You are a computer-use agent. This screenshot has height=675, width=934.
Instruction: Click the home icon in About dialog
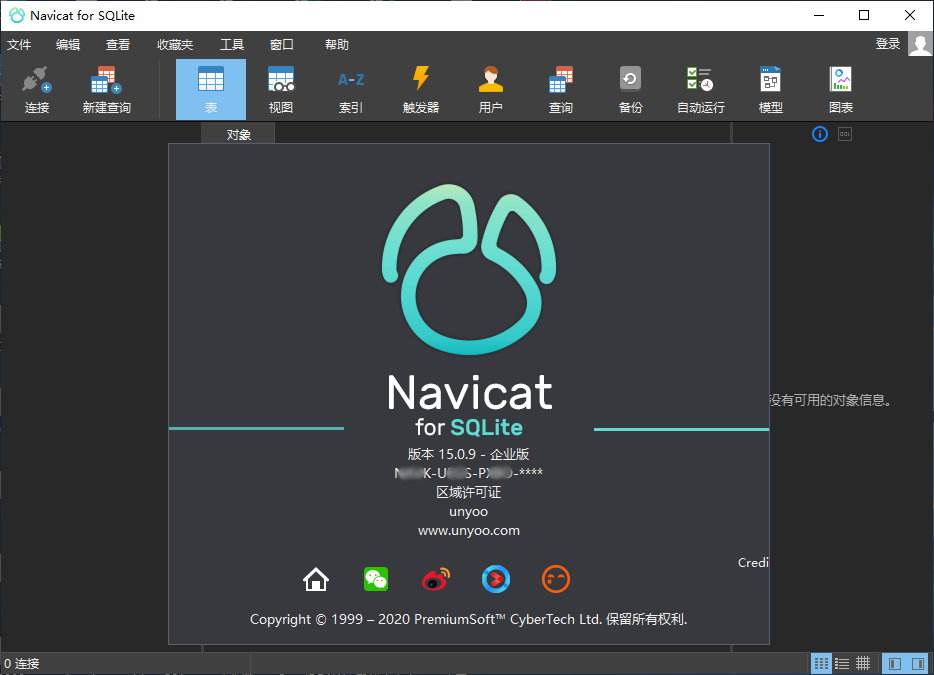tap(316, 579)
